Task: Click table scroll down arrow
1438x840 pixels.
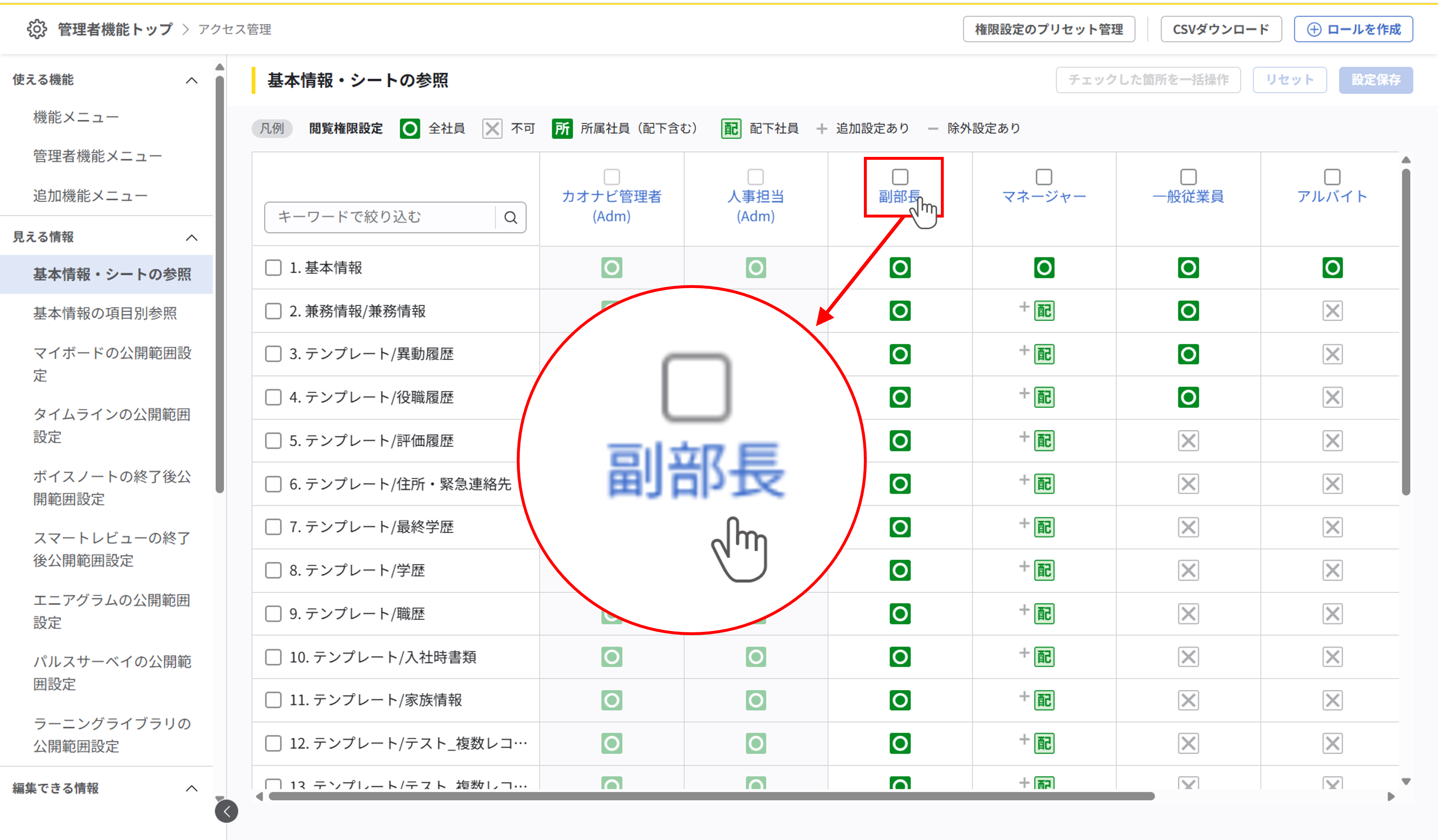Action: [1406, 781]
